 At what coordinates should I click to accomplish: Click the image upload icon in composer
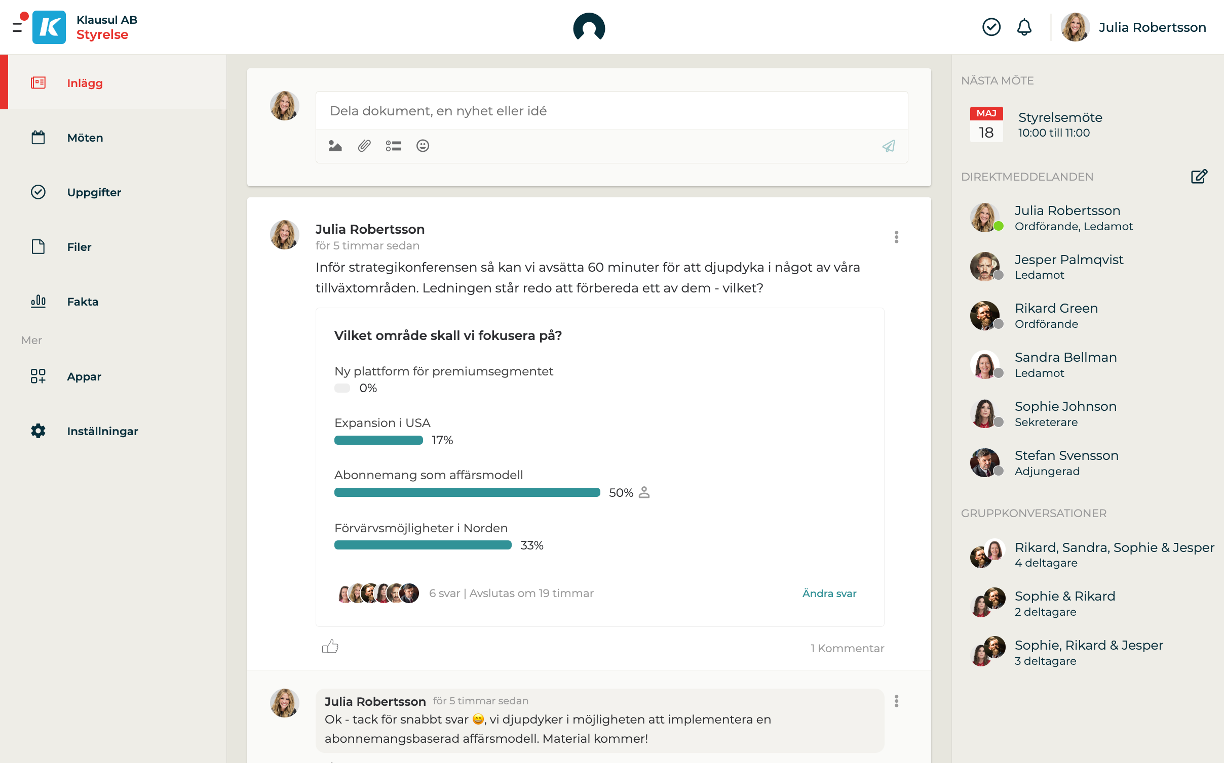click(335, 146)
